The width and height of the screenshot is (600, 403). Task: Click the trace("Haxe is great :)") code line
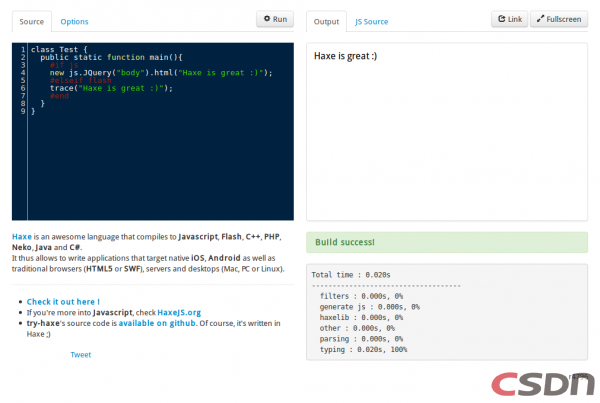[x=111, y=88]
